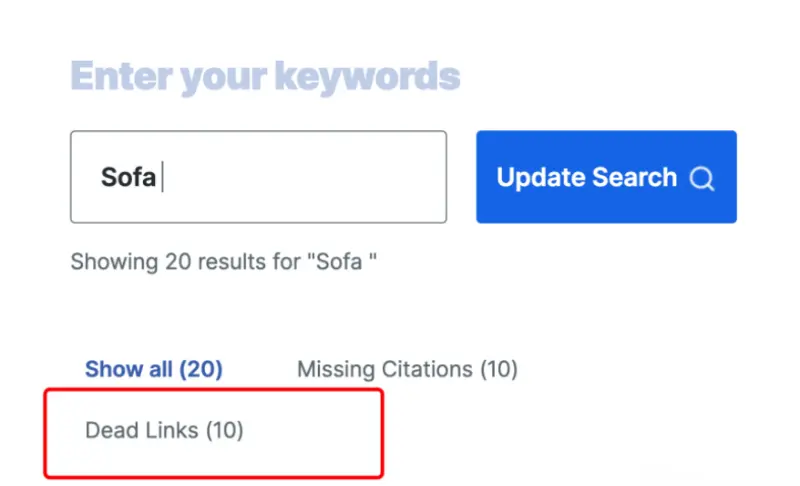Viewport: 800px width, 486px height.
Task: Click the word Sofa in the search box
Action: click(x=128, y=178)
